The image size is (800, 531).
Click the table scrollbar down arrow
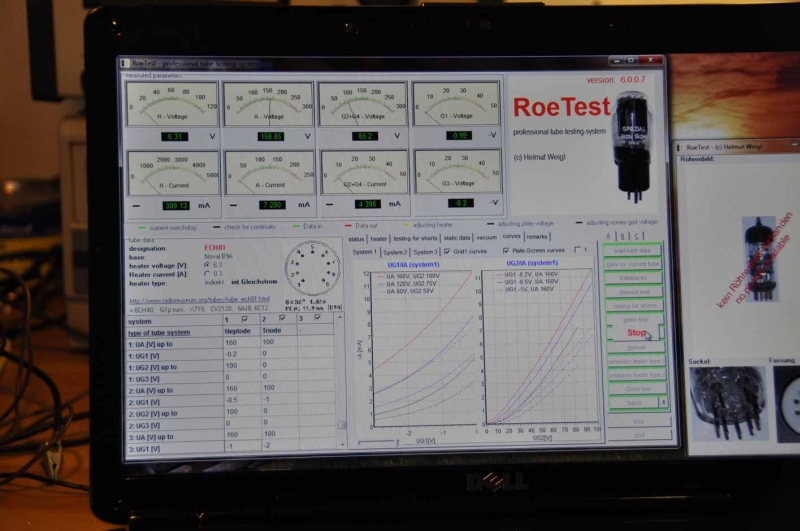pyautogui.click(x=342, y=444)
